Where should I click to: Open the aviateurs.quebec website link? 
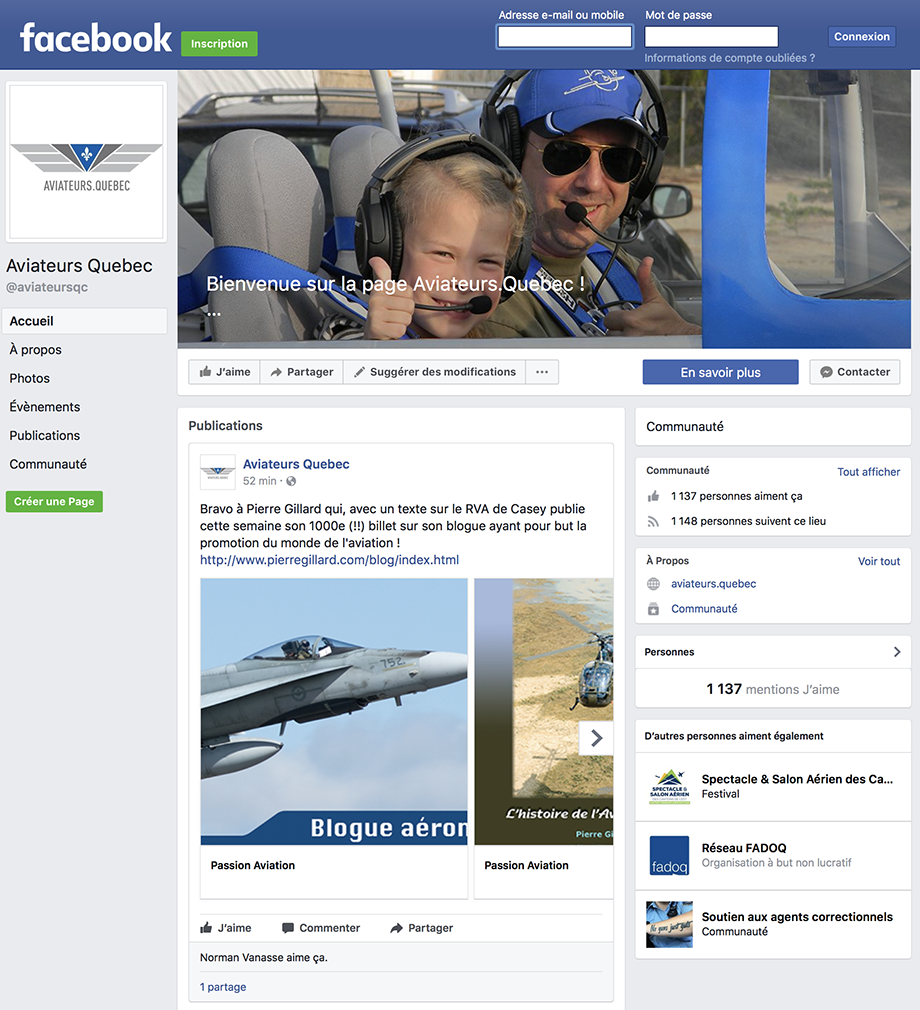(713, 584)
